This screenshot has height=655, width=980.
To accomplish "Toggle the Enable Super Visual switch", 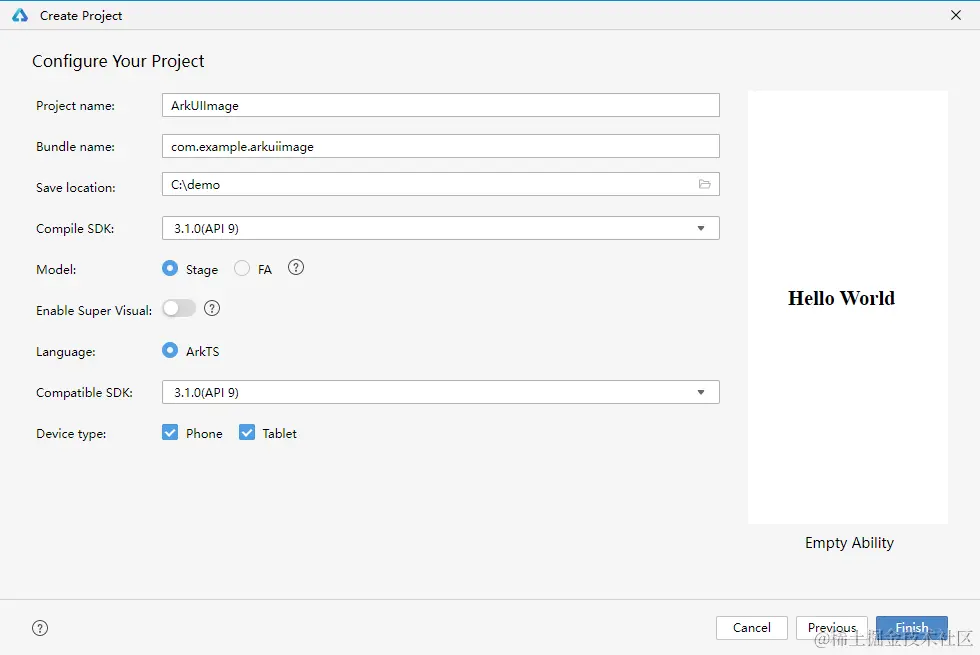I will point(179,308).
